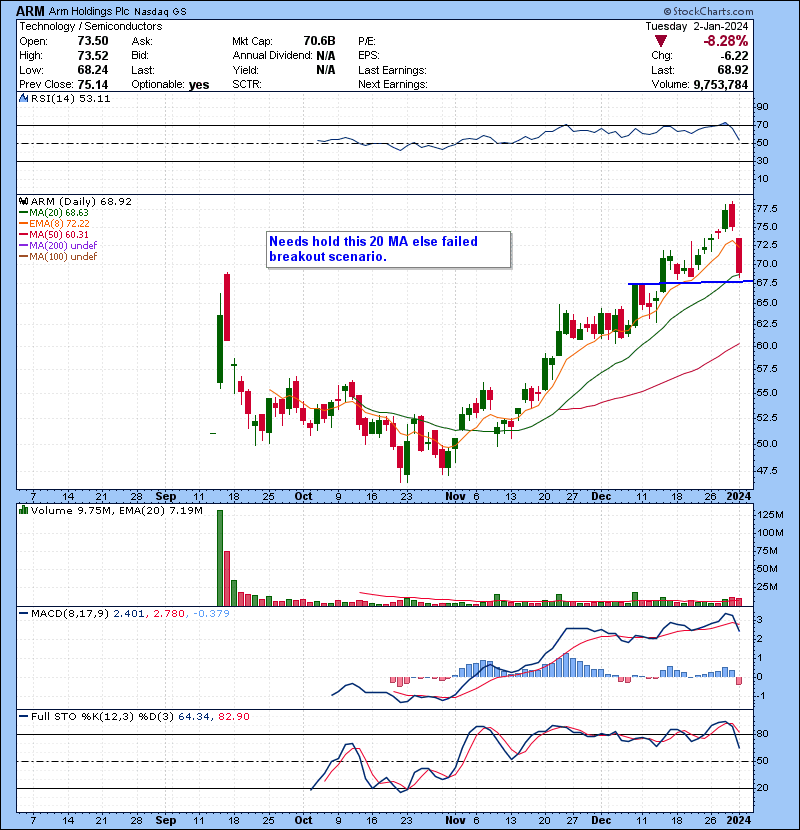
Task: Click the '2024' label on price chart date axis
Action: click(738, 497)
